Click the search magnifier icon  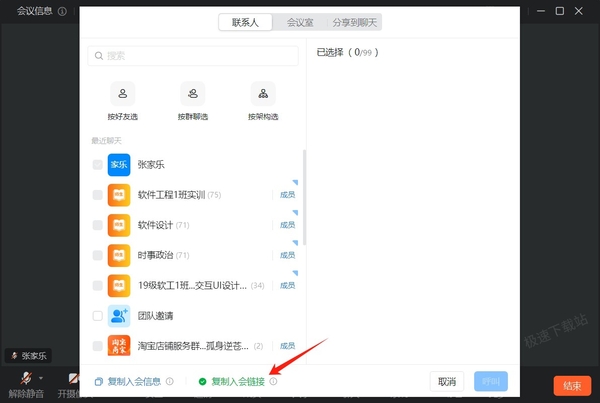pos(99,56)
